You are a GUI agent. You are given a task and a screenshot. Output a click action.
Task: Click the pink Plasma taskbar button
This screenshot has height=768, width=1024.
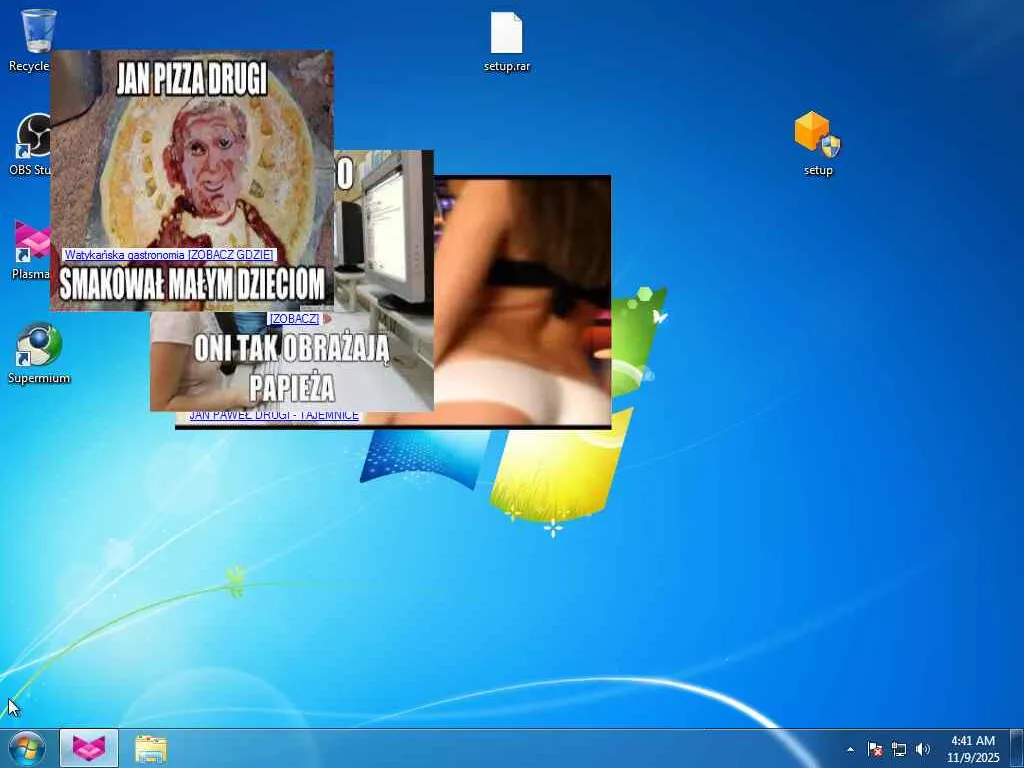coord(89,748)
